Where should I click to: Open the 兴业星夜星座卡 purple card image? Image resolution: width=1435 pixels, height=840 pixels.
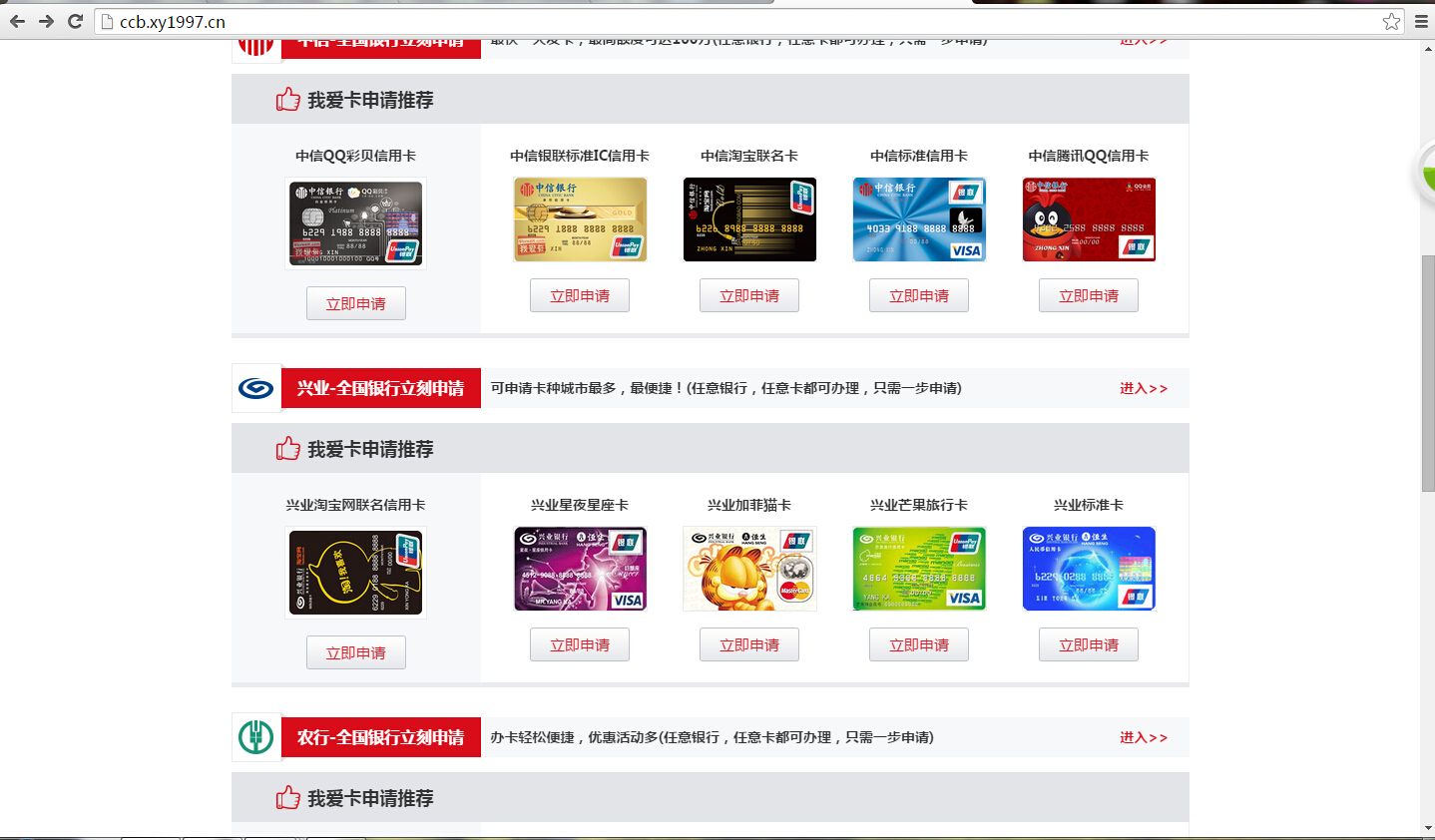click(580, 569)
